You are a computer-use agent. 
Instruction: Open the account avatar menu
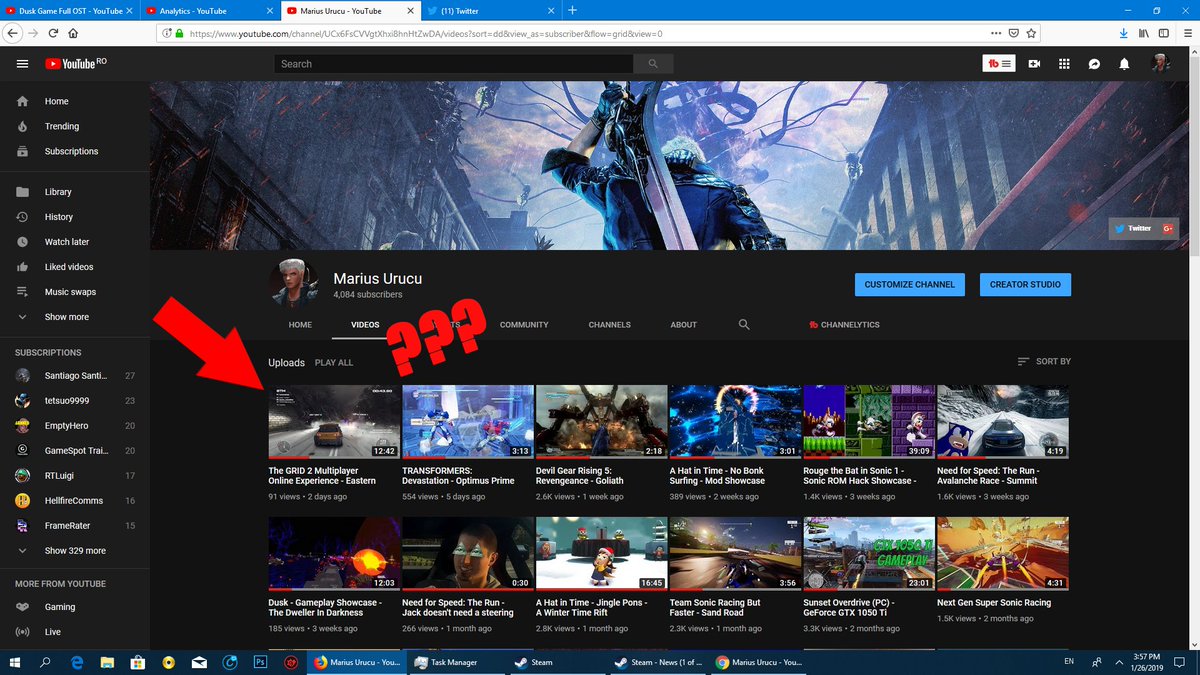(1160, 64)
